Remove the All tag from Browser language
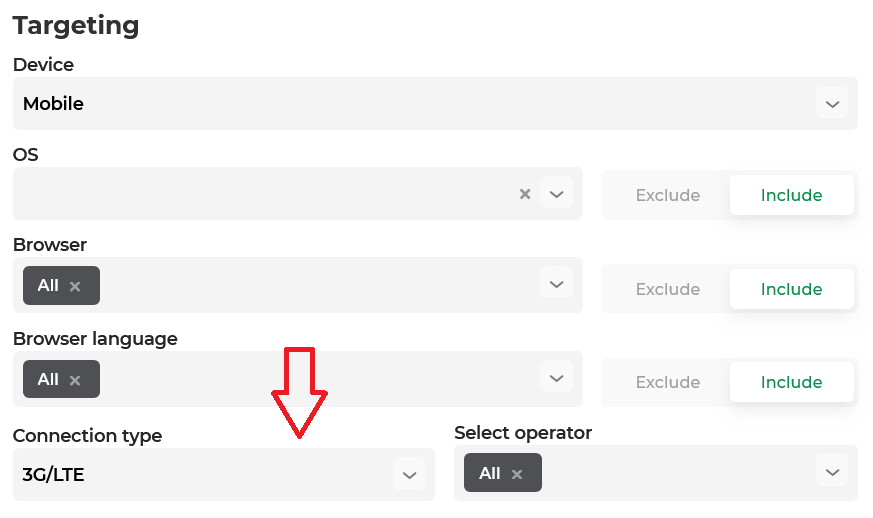The width and height of the screenshot is (873, 518). click(75, 380)
